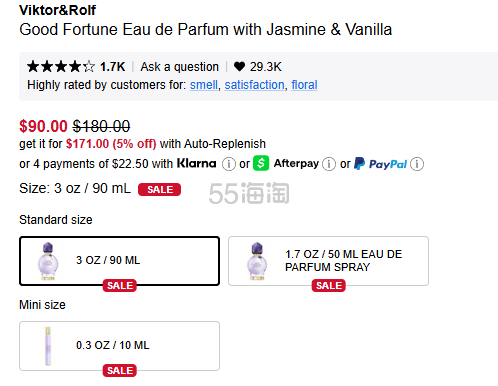This screenshot has height=386, width=498.
Task: Click the Klarna logo
Action: (x=196, y=163)
